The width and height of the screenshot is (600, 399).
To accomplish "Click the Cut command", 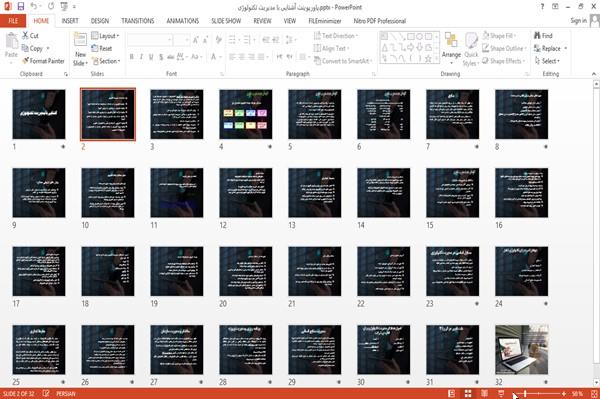I will (30, 36).
